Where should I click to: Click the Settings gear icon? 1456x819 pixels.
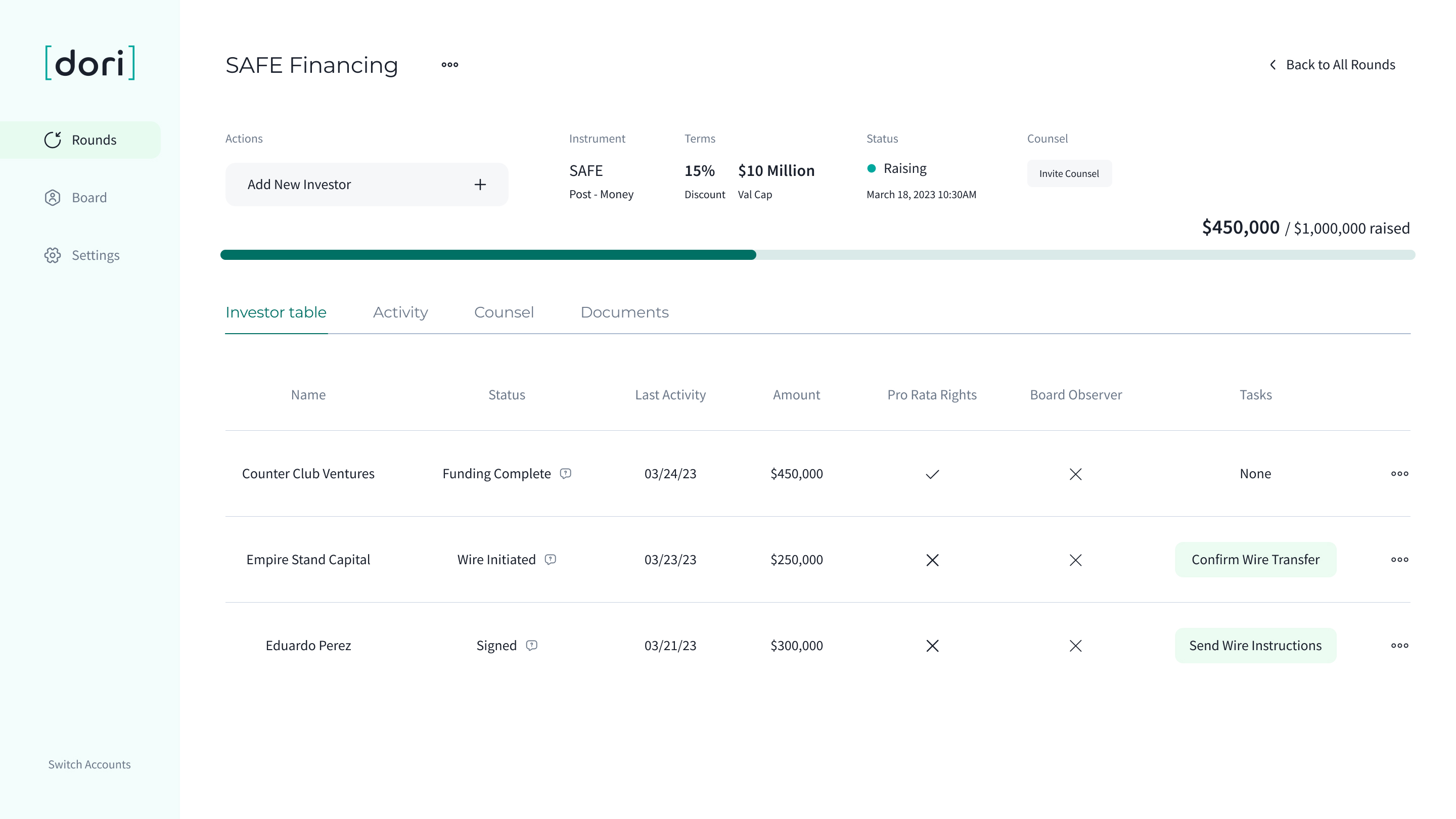click(53, 255)
